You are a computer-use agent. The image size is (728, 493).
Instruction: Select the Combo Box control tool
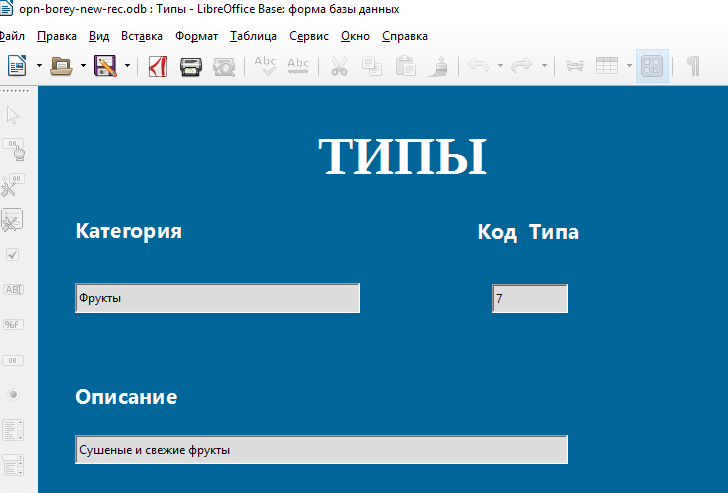[13, 465]
